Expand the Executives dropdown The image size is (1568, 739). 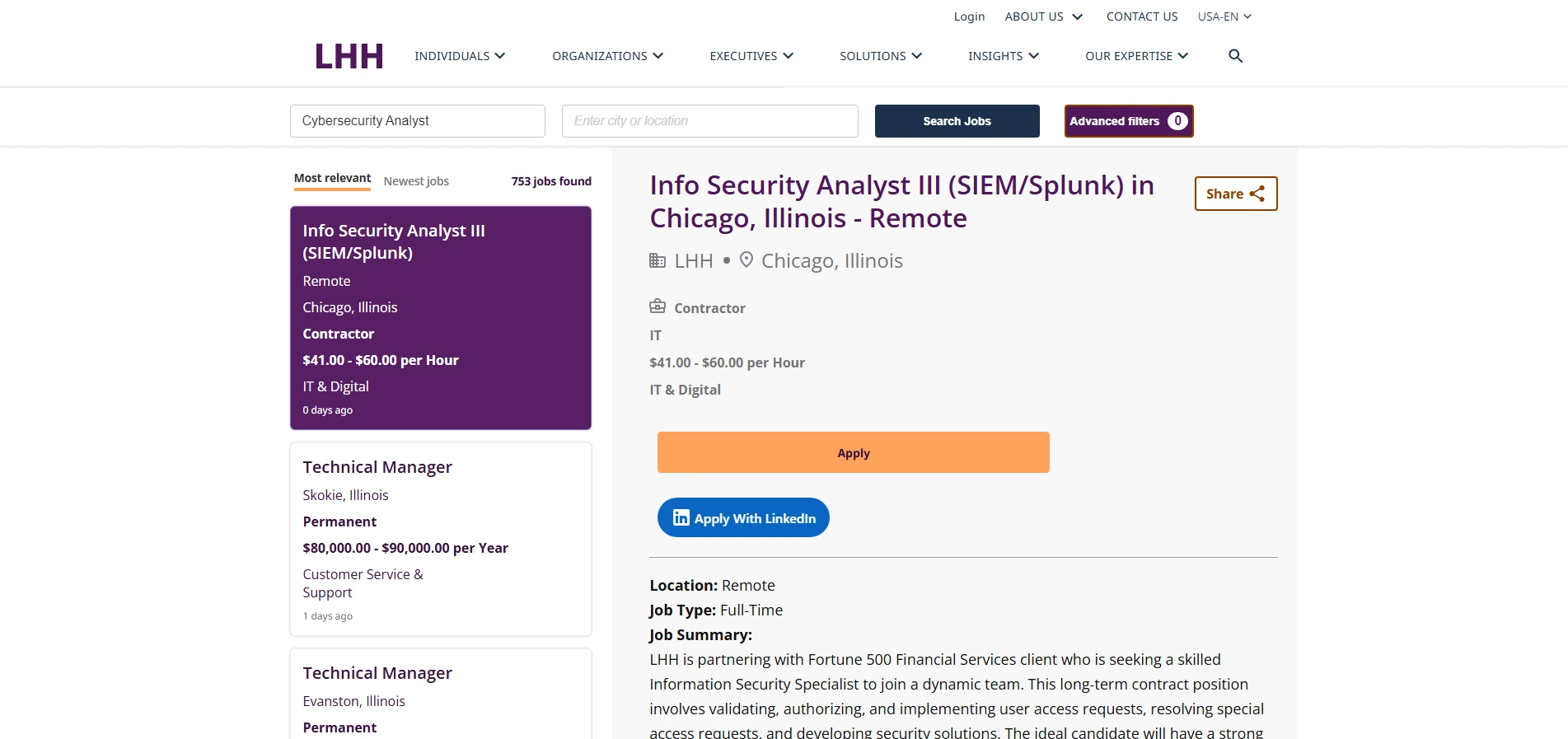coord(751,56)
